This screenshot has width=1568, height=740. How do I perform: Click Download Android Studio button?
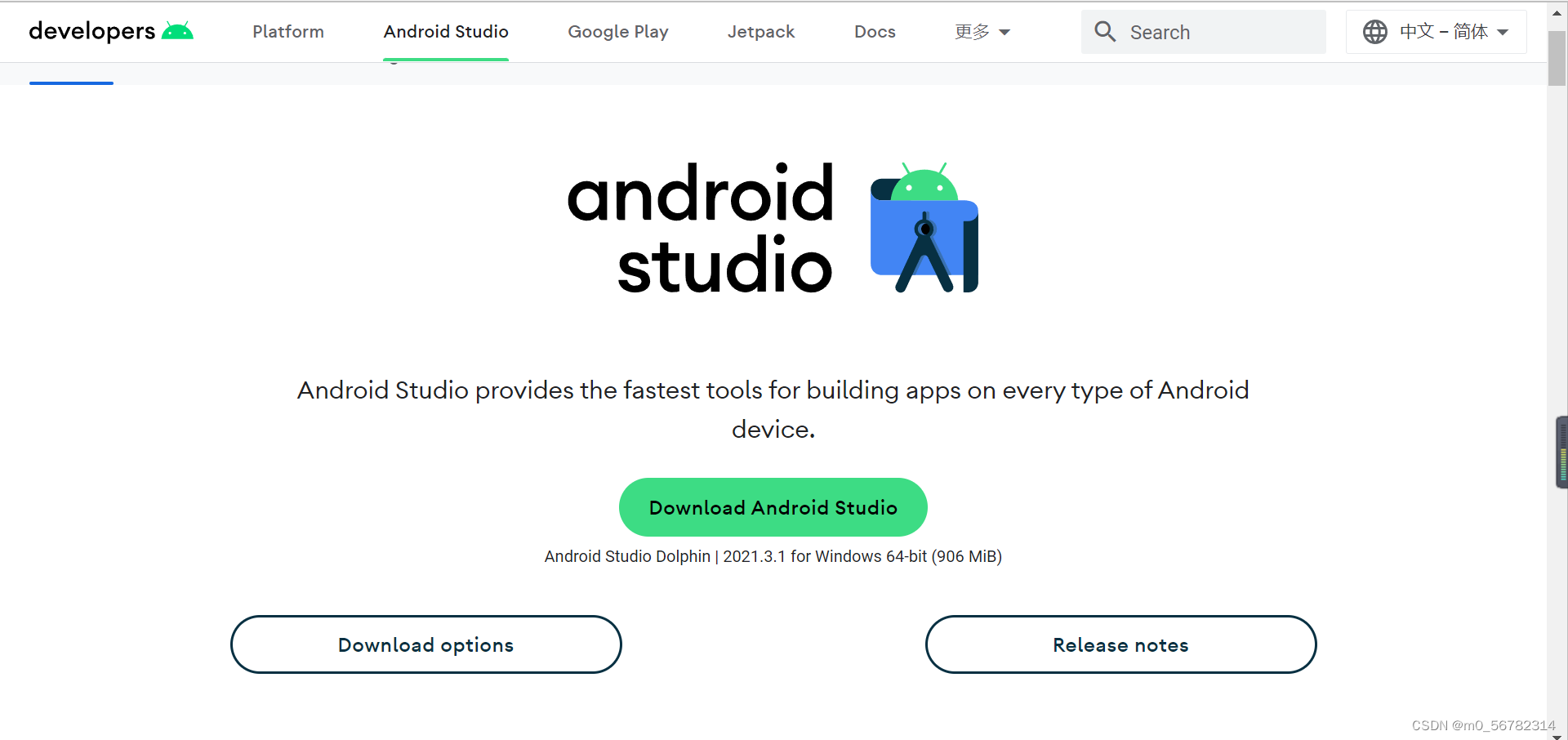pyautogui.click(x=773, y=507)
